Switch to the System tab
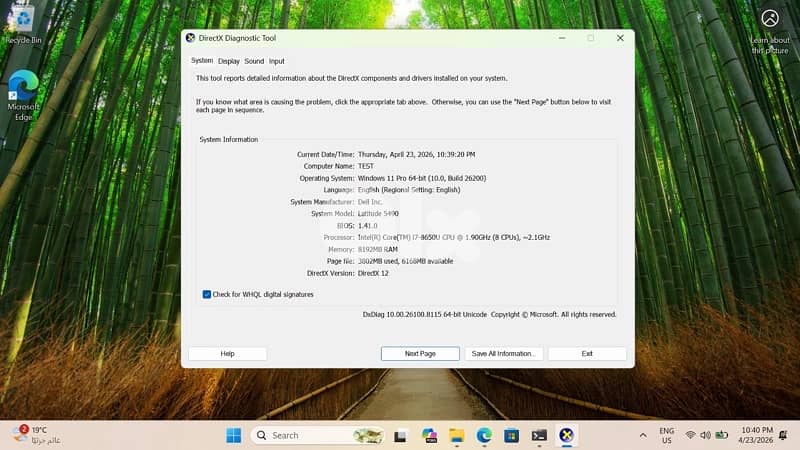Screen dimensions: 800x450 pos(202,61)
